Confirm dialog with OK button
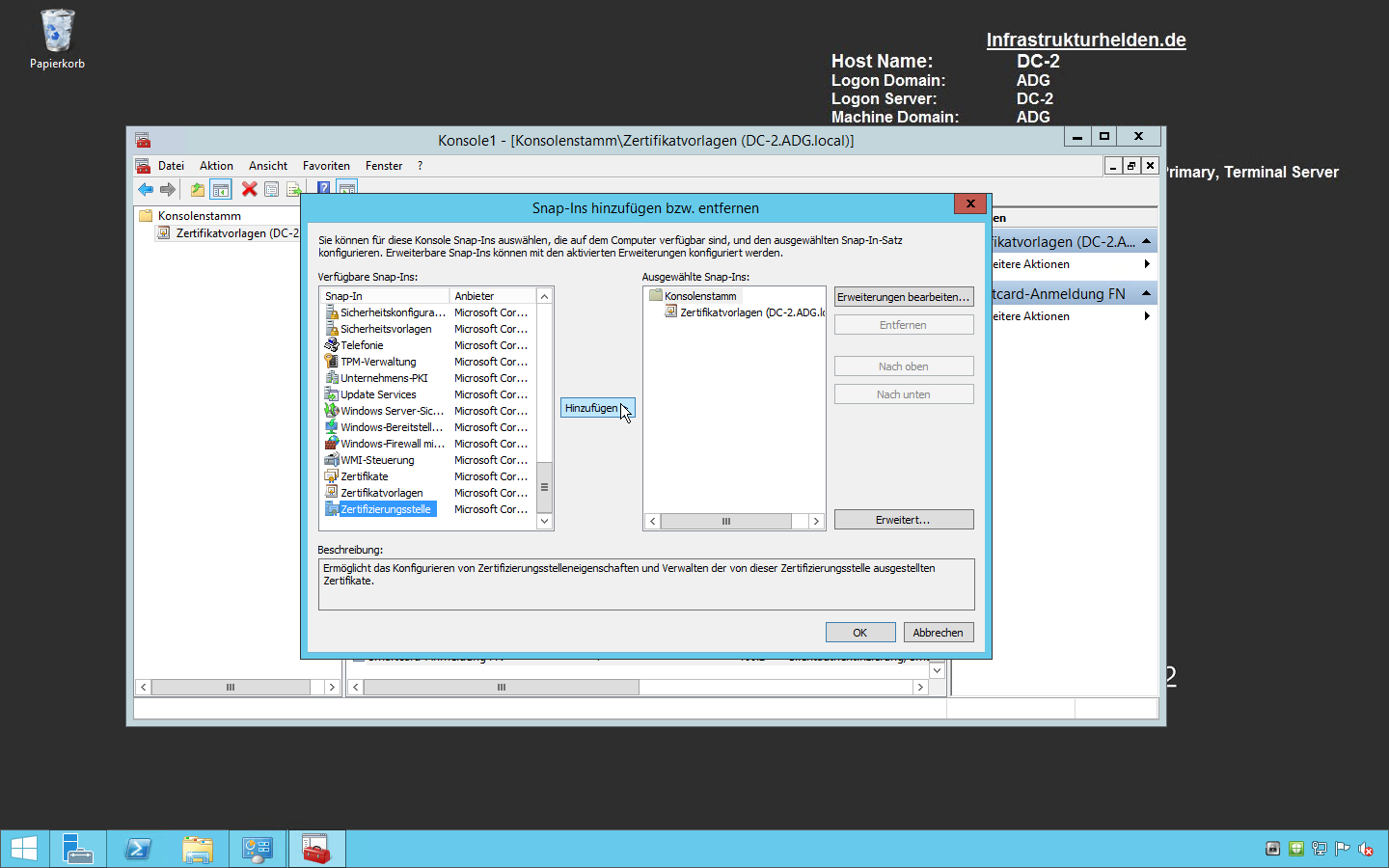 pyautogui.click(x=860, y=633)
